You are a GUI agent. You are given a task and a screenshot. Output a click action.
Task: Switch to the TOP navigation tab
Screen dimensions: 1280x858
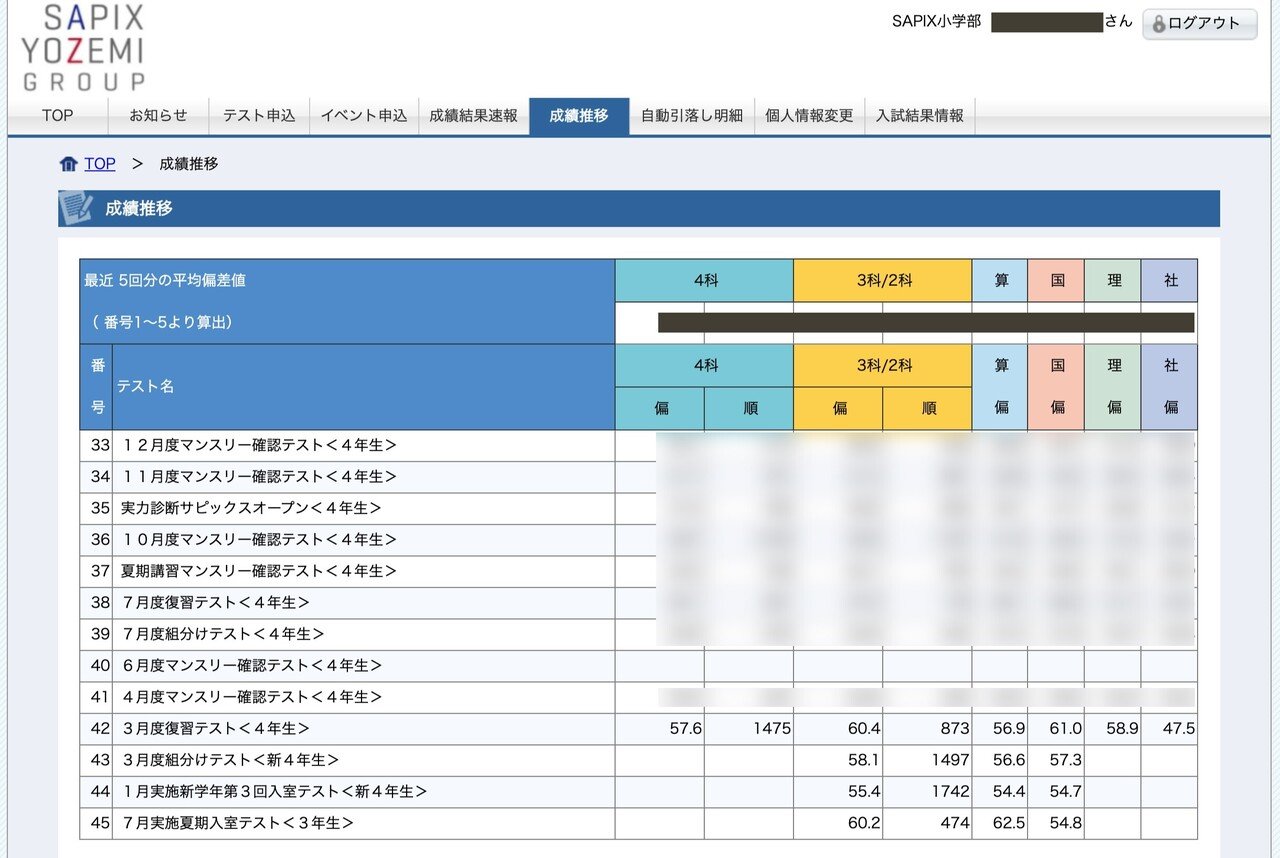[57, 116]
